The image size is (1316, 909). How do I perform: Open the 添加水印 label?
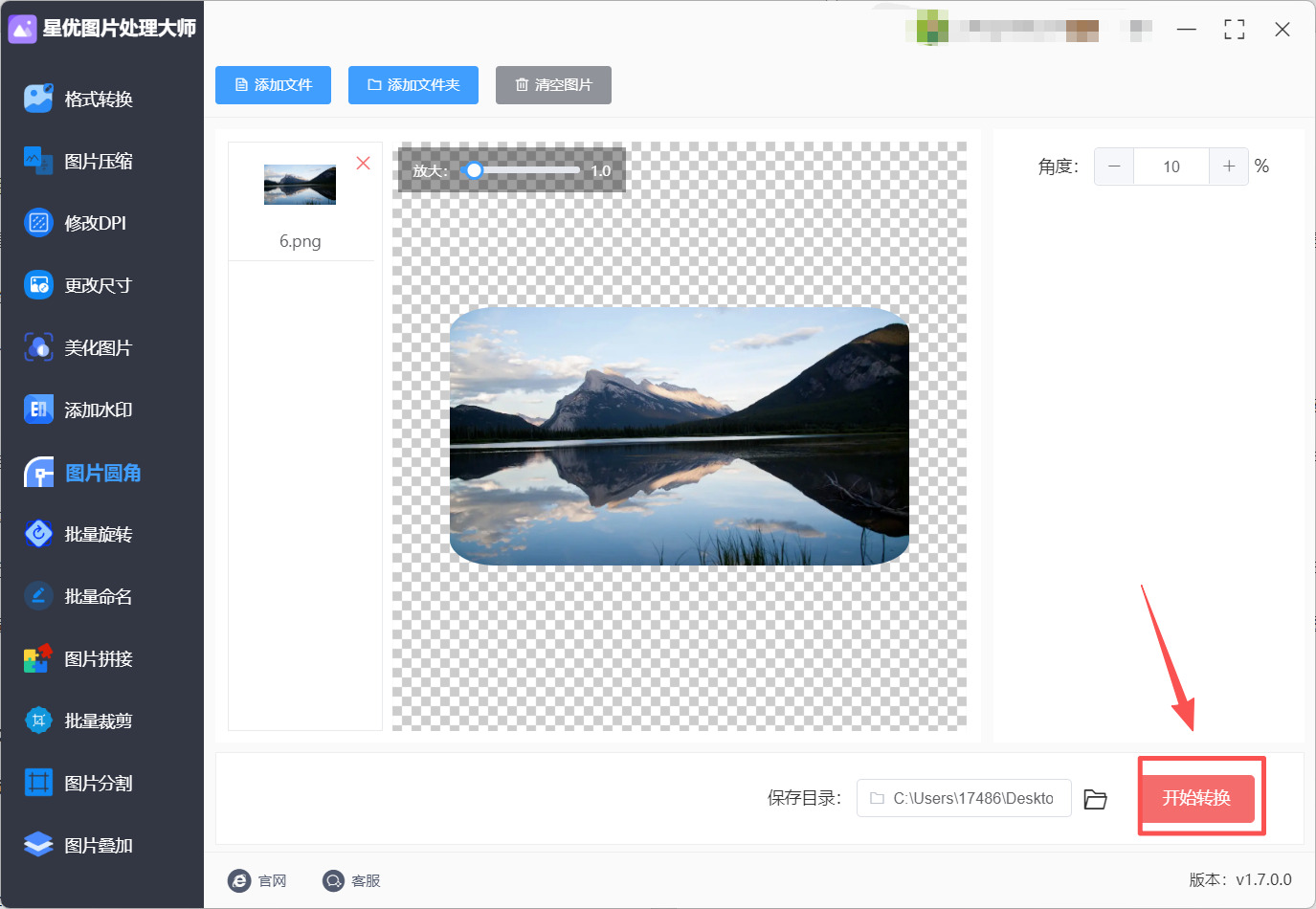(99, 410)
